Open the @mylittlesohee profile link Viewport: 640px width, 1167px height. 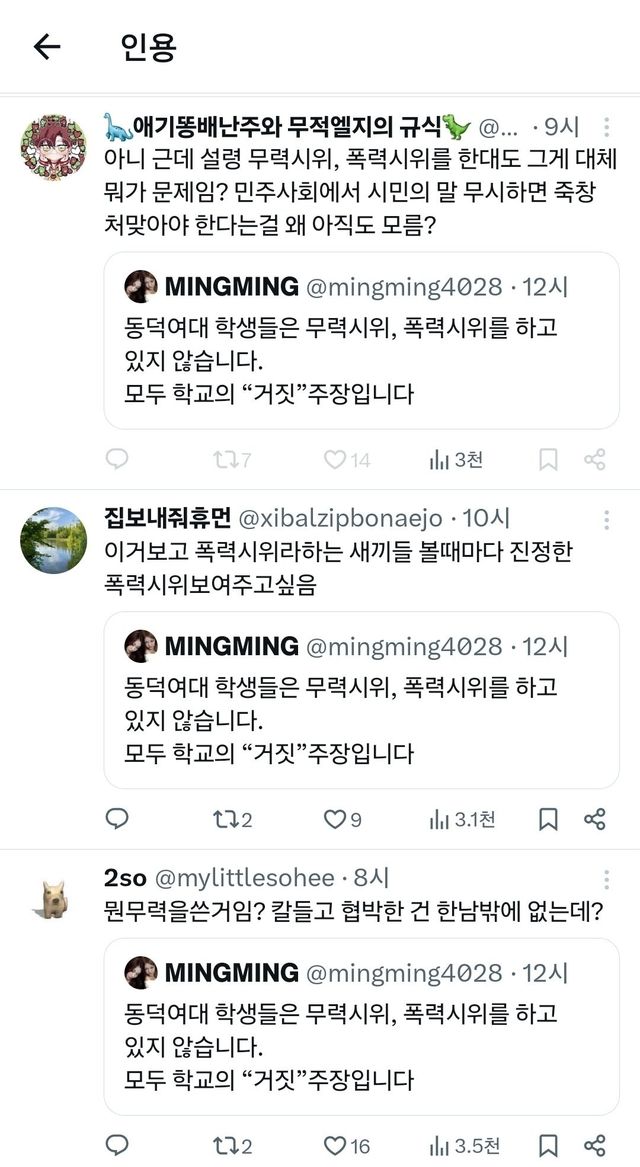[x=243, y=879]
